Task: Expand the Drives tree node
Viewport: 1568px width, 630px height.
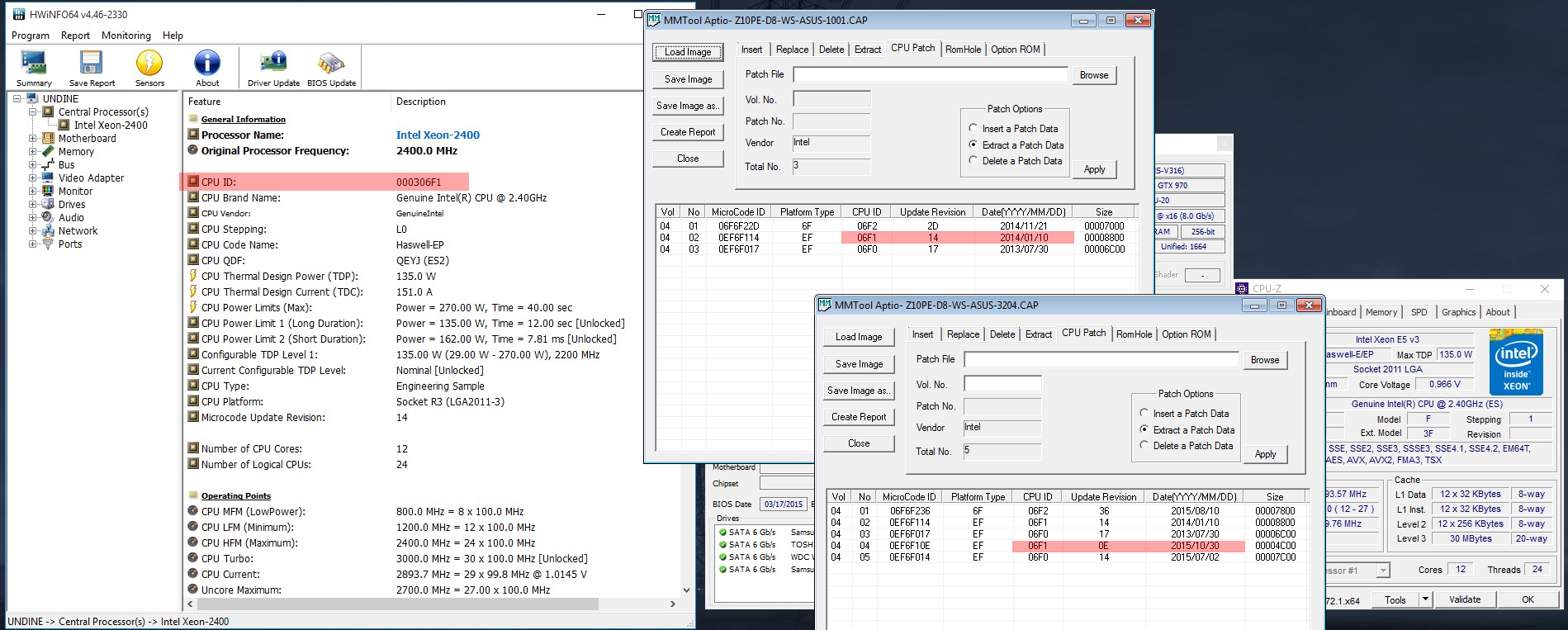Action: [33, 205]
